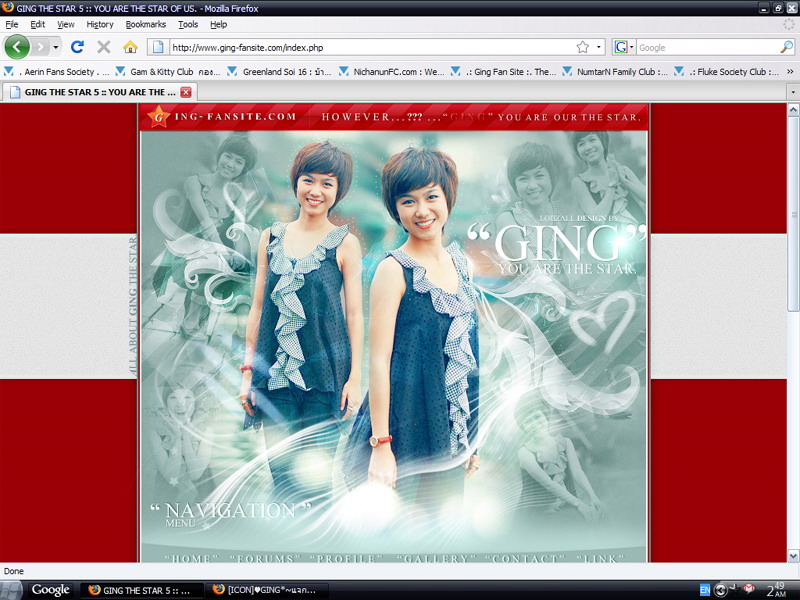This screenshot has height=600, width=800.
Task: Open the Help menu
Action: (218, 24)
